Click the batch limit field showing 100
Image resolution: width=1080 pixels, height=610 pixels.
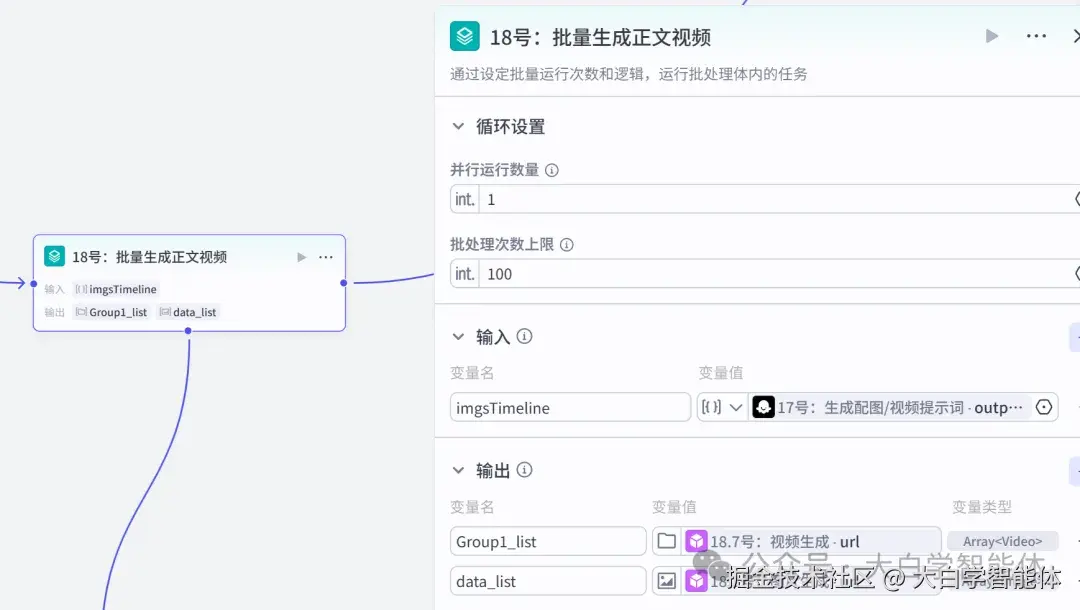coord(600,274)
